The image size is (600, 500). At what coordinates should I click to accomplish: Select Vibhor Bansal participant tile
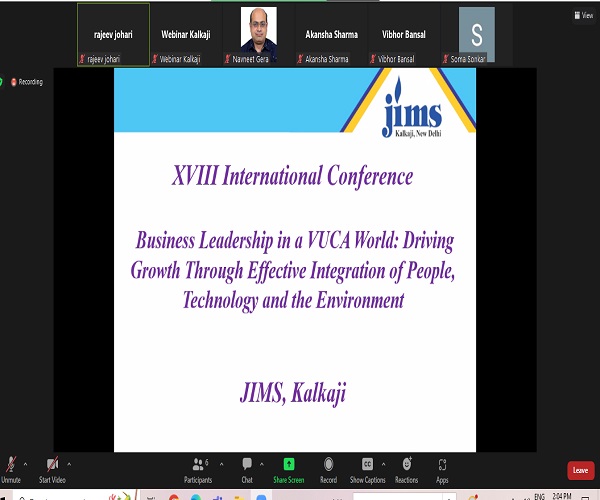tap(404, 34)
